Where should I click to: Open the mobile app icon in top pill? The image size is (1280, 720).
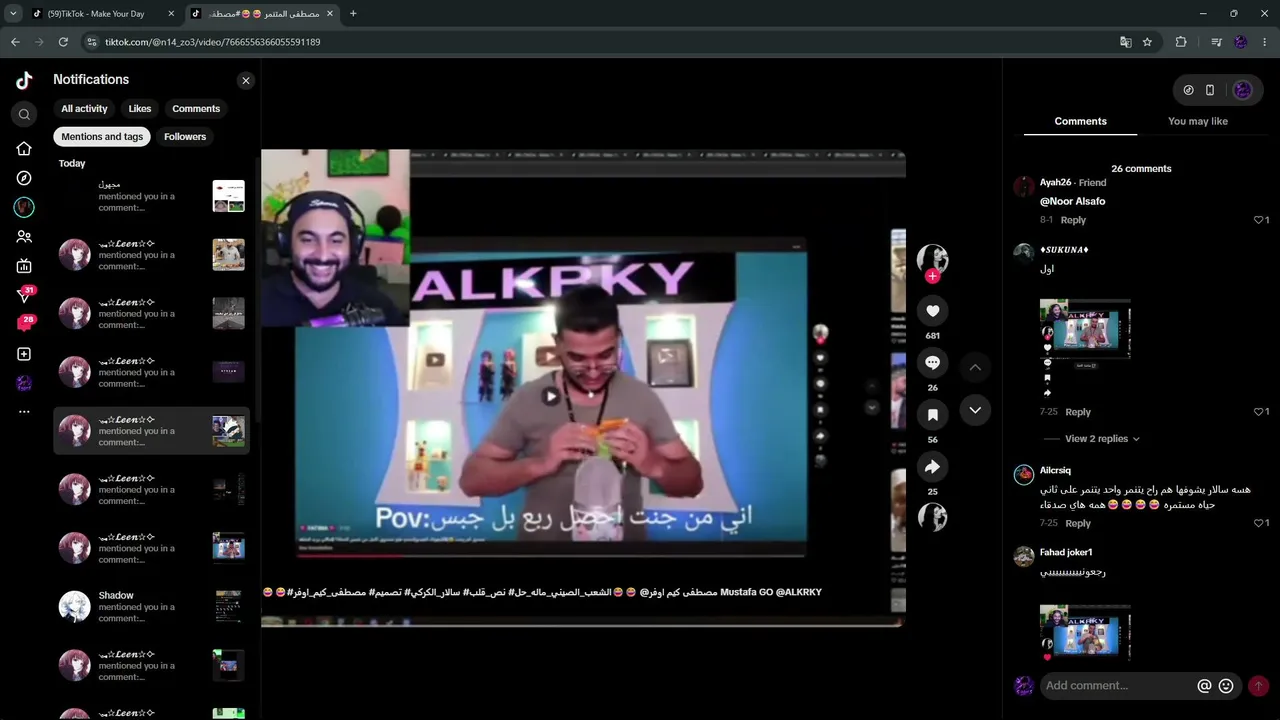click(1210, 90)
